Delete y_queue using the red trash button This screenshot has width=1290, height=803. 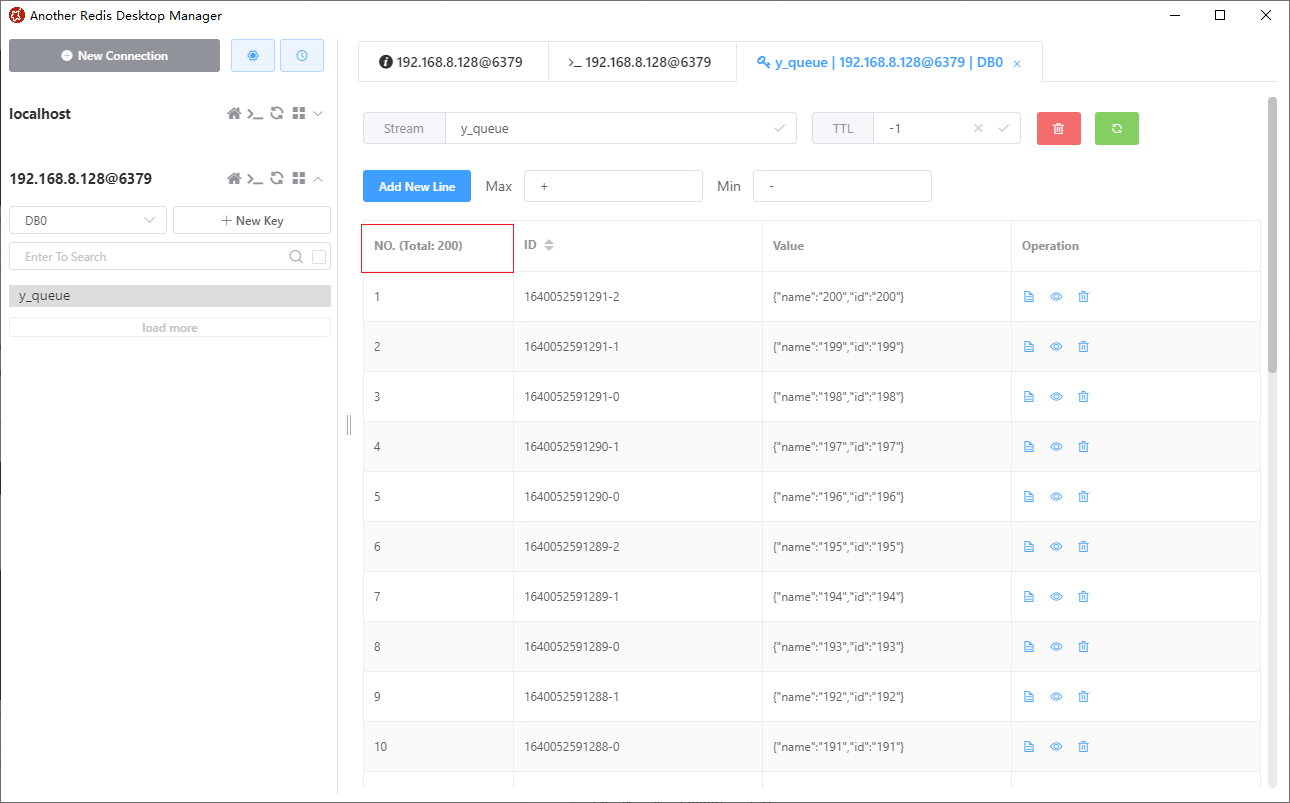1059,128
